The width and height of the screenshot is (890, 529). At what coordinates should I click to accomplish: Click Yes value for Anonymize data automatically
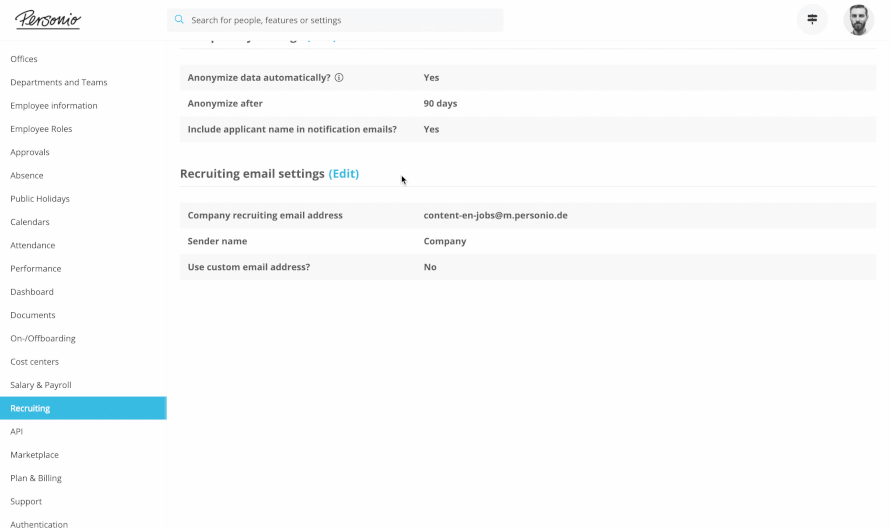pos(431,78)
